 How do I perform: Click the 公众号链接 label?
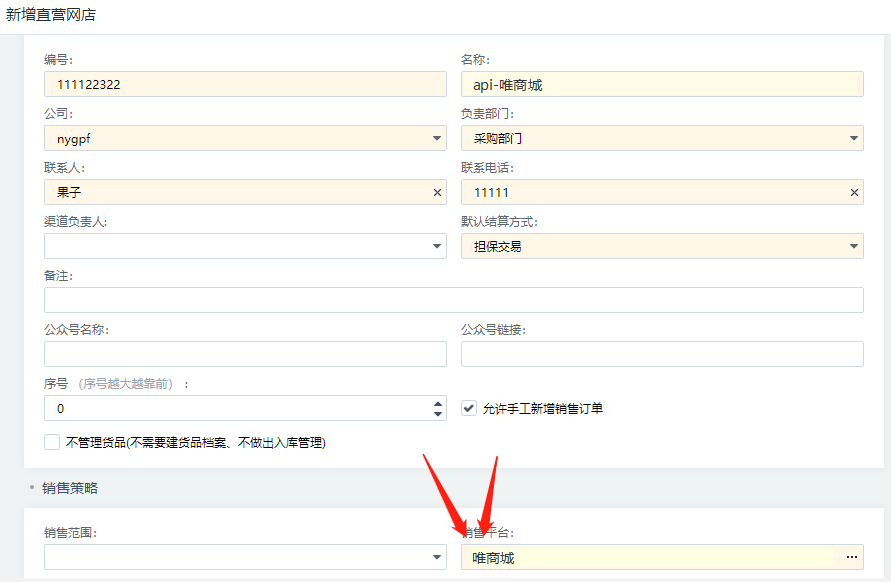[493, 330]
